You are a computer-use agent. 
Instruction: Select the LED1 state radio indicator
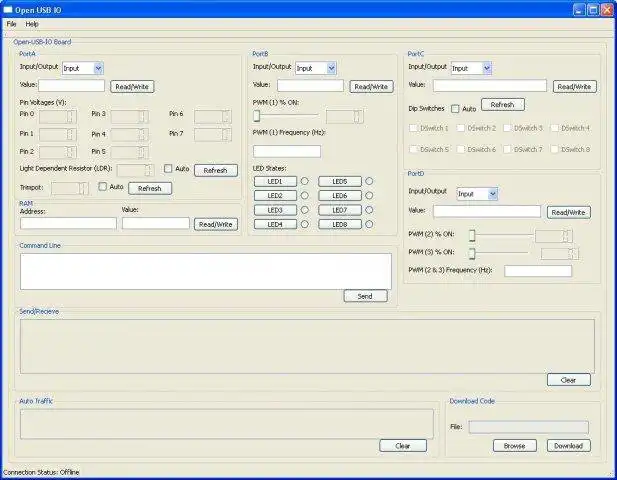tap(305, 181)
